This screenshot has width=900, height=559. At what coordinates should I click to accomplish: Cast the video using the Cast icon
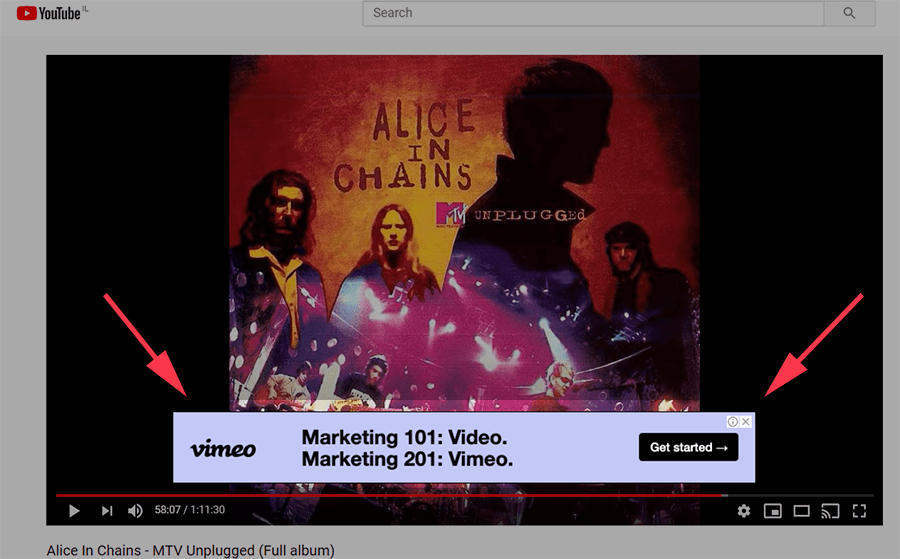[x=829, y=511]
